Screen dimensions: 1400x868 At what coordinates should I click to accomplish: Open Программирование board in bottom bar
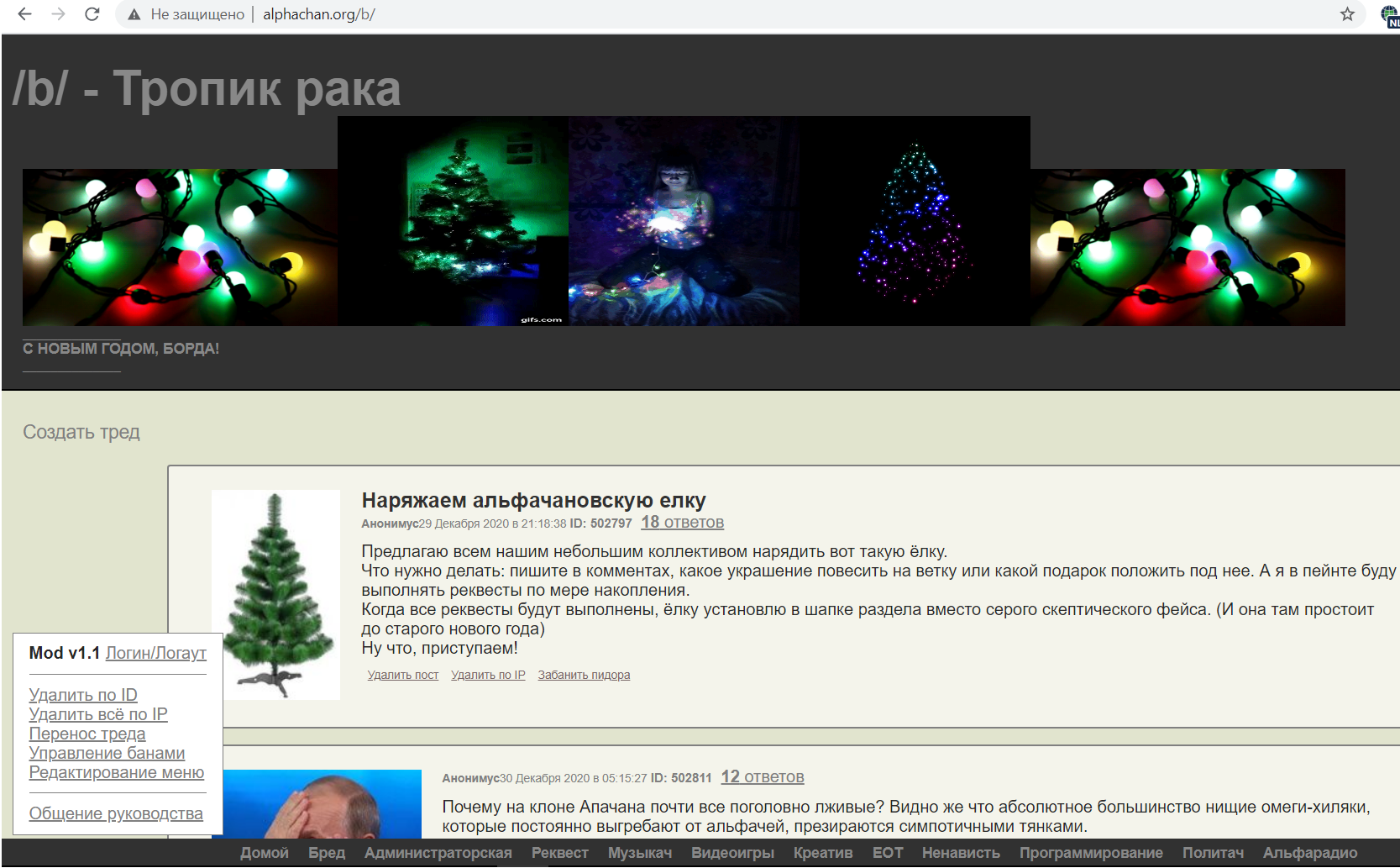coord(1090,853)
